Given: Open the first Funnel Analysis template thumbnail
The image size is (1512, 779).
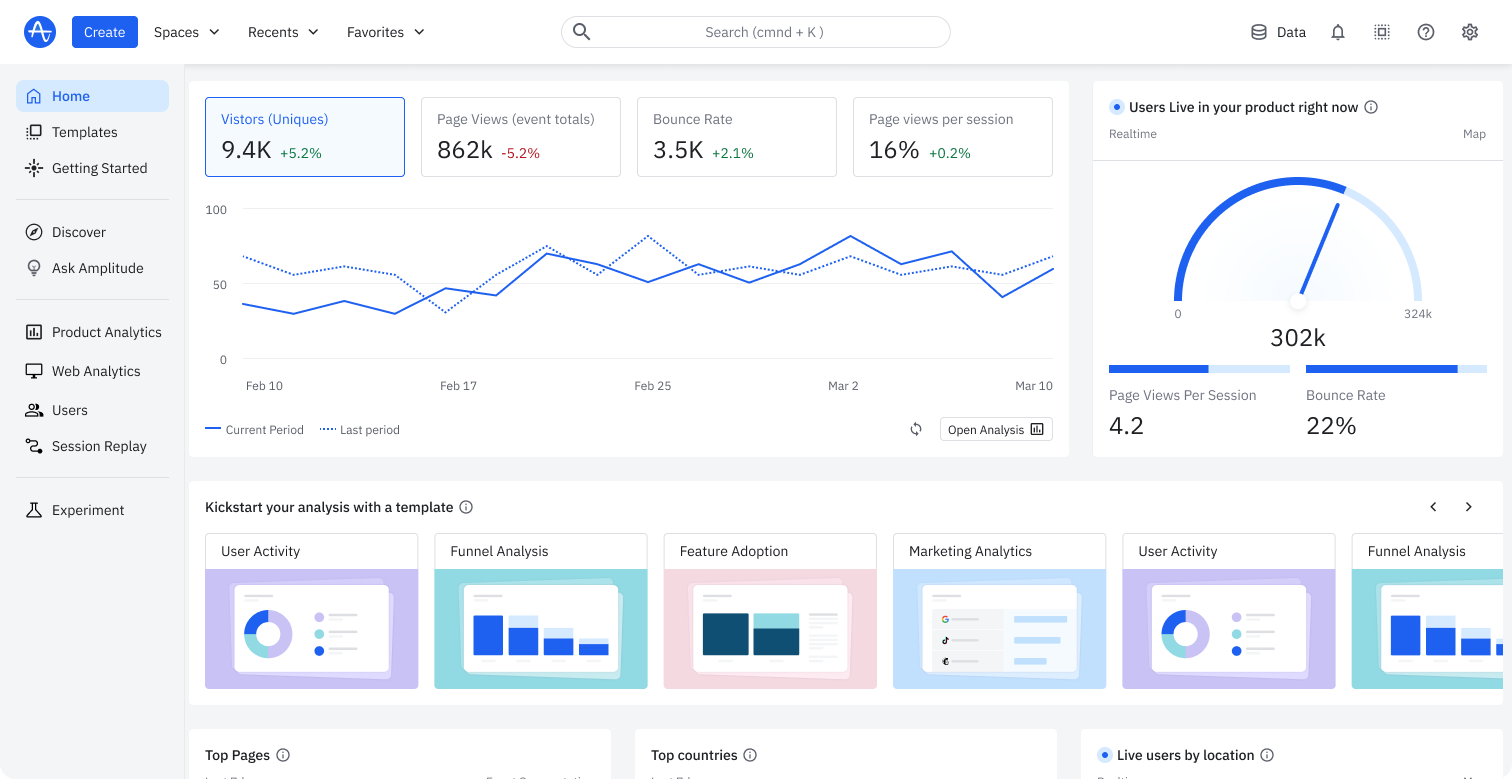Looking at the screenshot, I should [x=541, y=629].
